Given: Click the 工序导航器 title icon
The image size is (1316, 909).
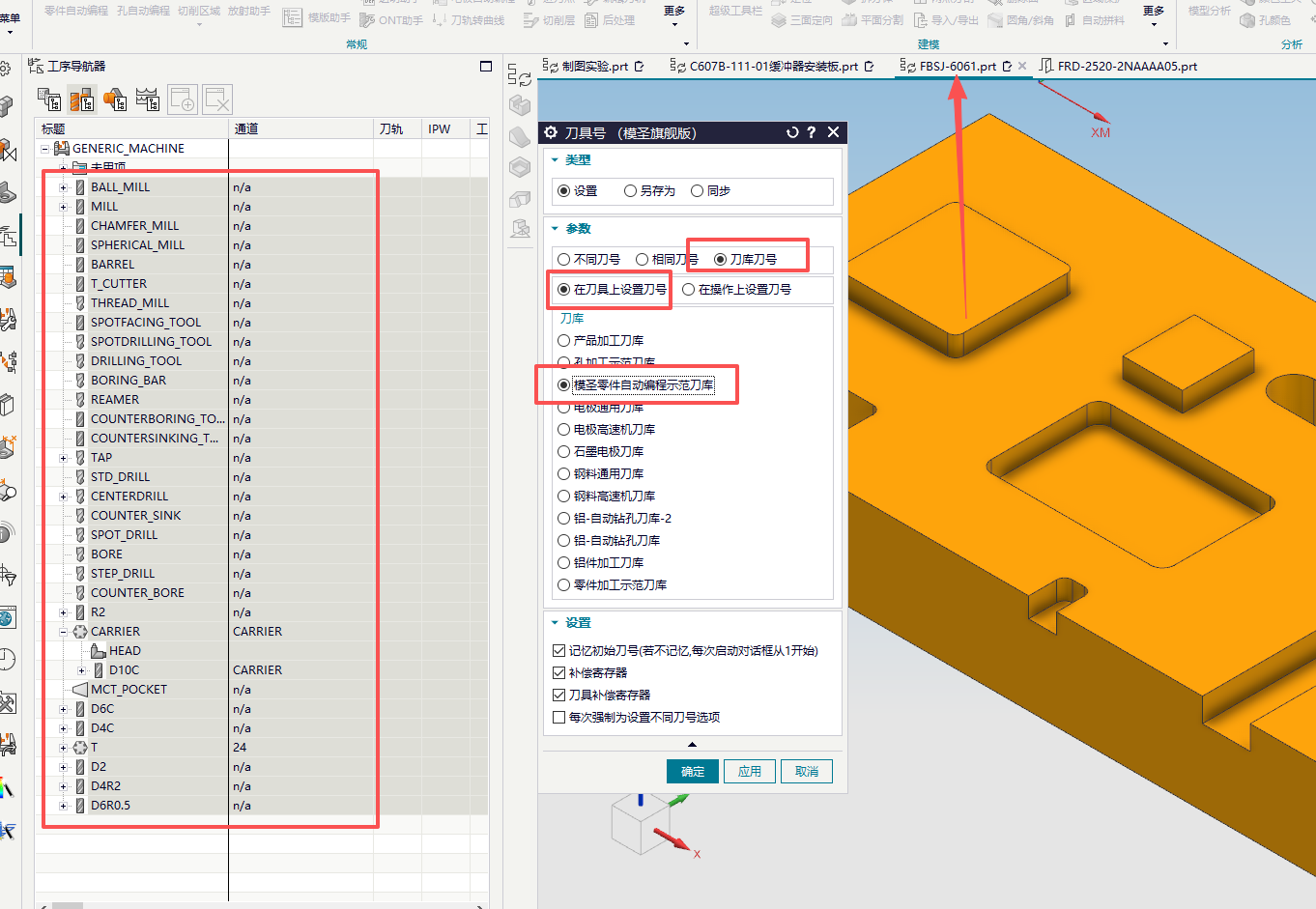Looking at the screenshot, I should (x=36, y=66).
